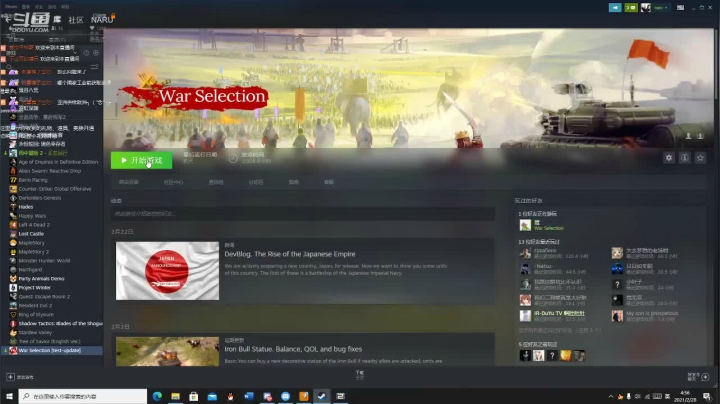This screenshot has width=720, height=404.
Task: Open friend My son is prosperous profile
Action: point(652,313)
